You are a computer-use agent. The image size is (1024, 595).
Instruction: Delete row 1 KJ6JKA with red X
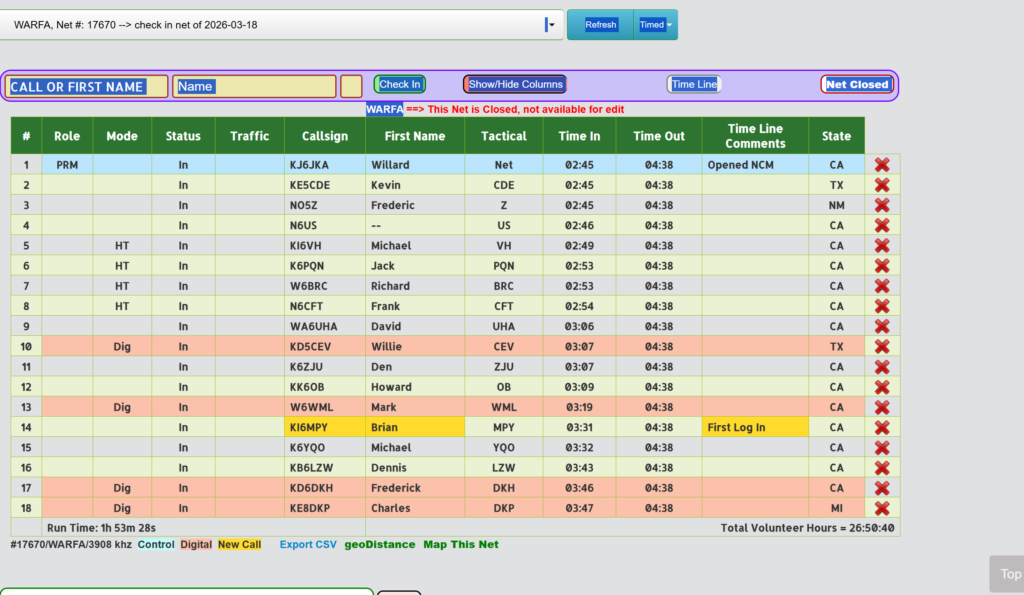(882, 165)
